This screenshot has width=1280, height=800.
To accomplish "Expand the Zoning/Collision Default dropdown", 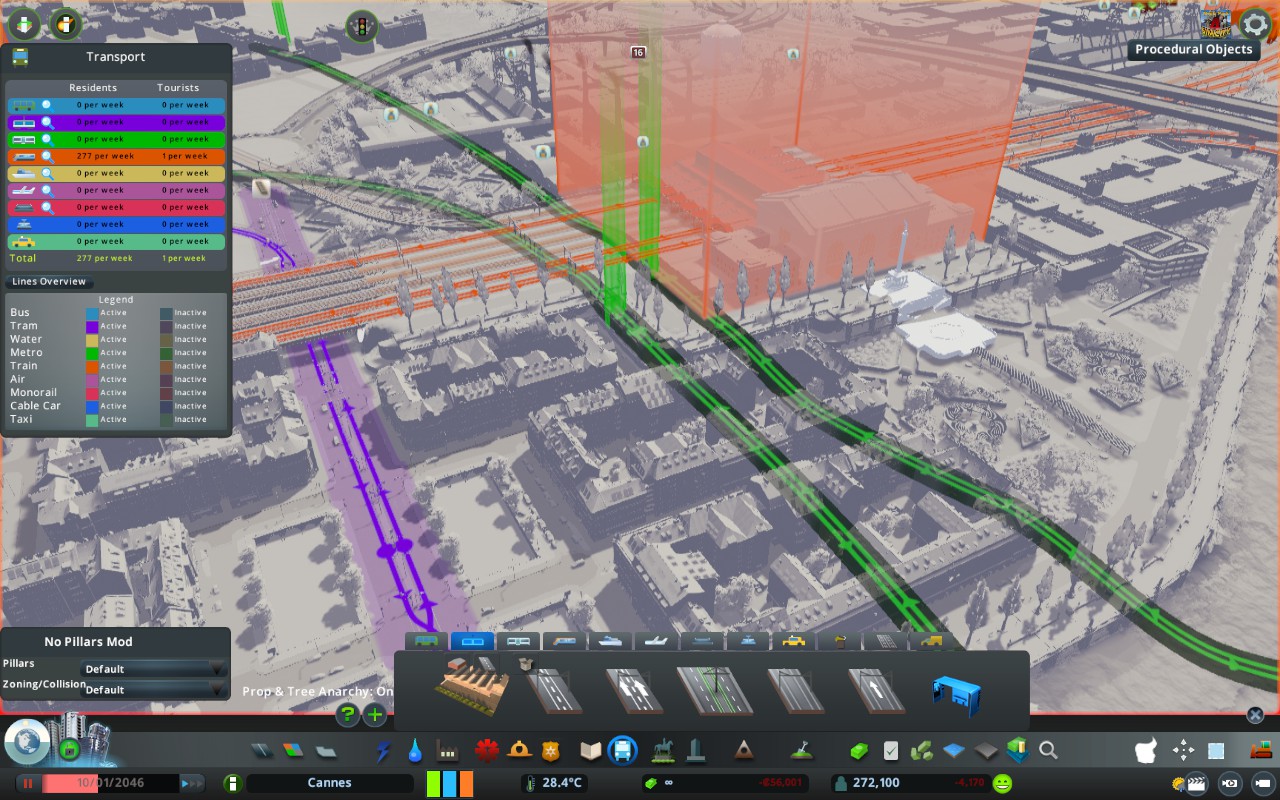I will point(155,690).
